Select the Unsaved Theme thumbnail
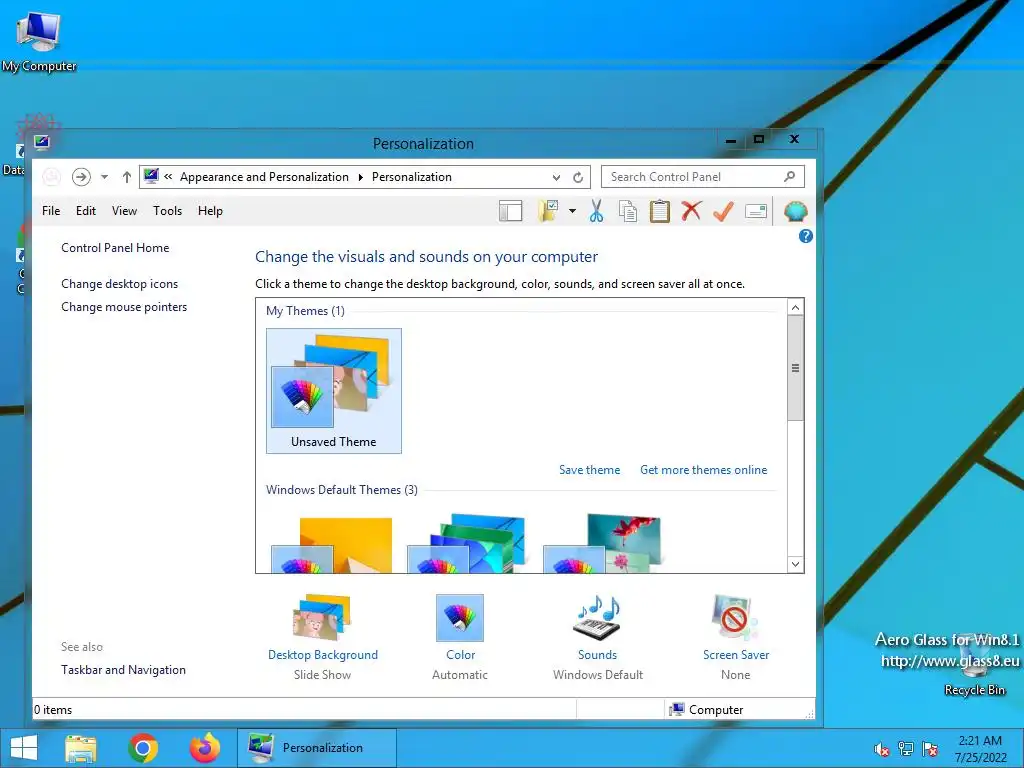This screenshot has height=768, width=1024. coord(334,391)
